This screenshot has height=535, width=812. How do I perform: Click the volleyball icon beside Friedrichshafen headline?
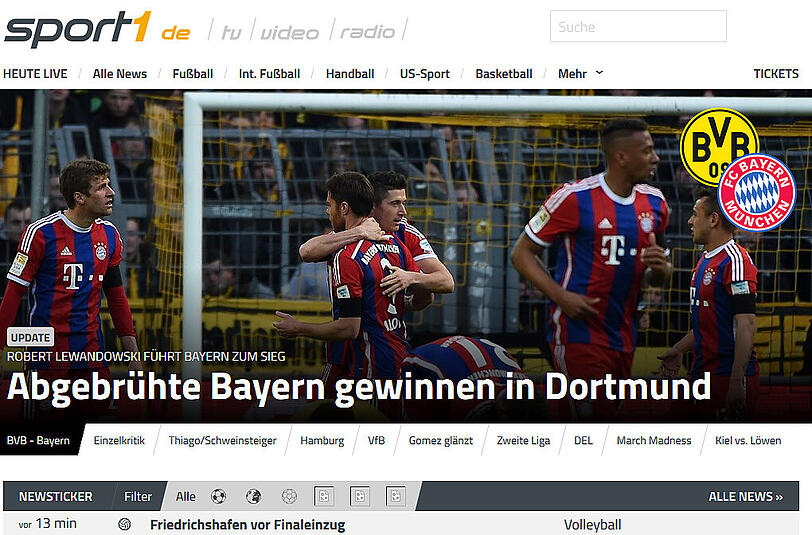point(125,525)
